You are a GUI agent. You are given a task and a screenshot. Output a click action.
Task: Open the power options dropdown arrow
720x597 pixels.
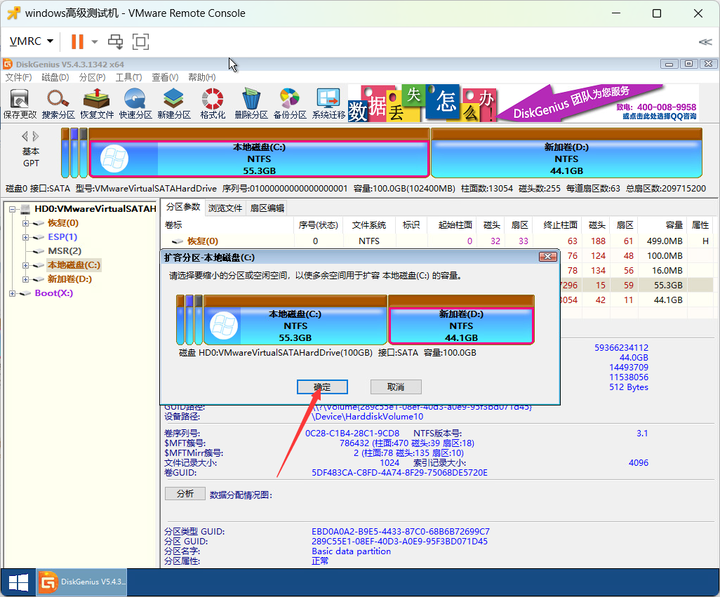click(95, 41)
